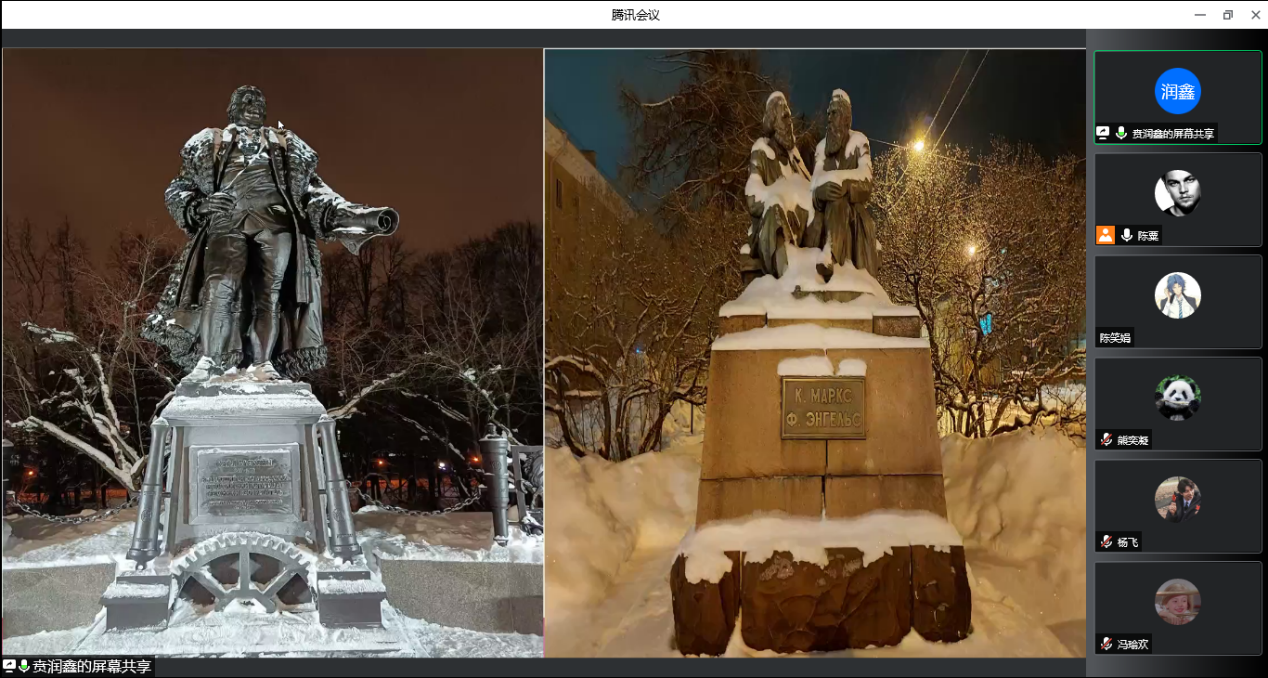
Task: Click the muted microphone icon beside 熊奕凝
Action: click(1107, 439)
